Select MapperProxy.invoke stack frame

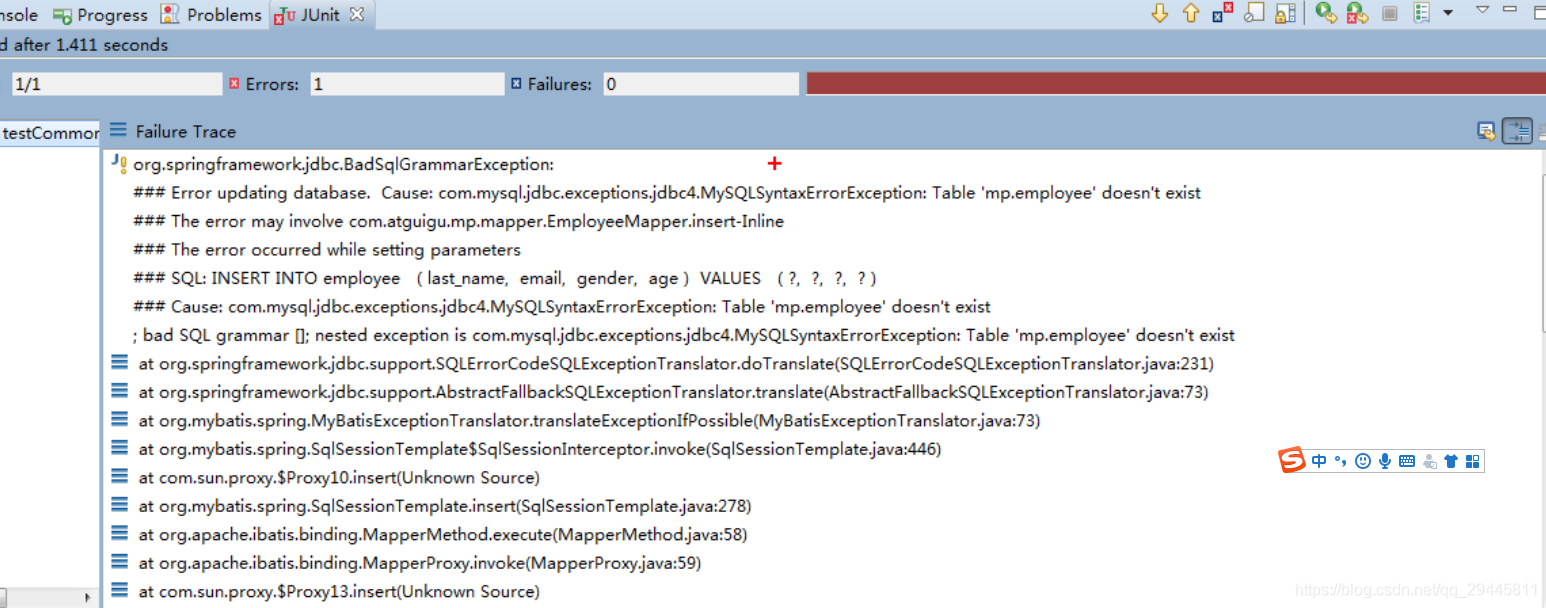420,563
